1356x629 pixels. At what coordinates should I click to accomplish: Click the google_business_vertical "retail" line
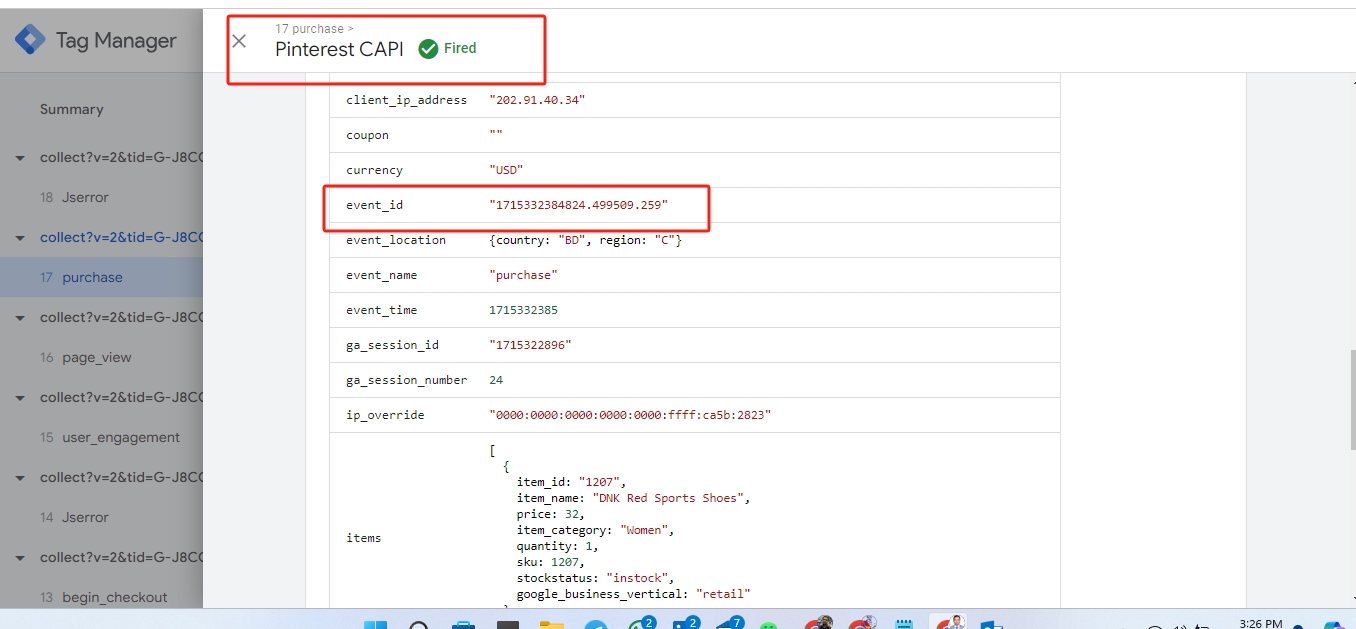[634, 594]
